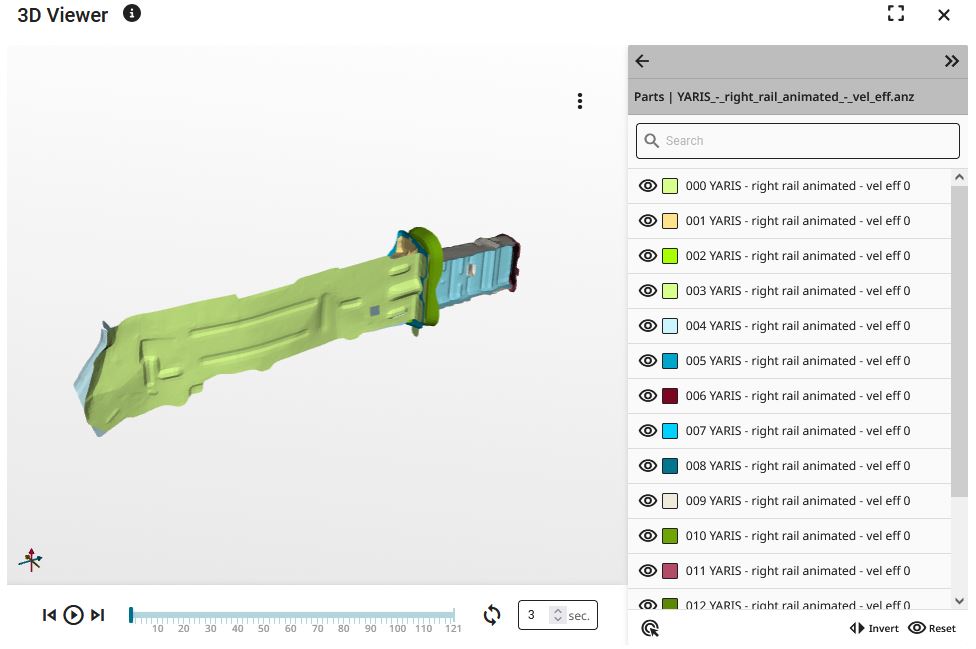Select the 003 YARIS part entry
976x649 pixels.
click(789, 291)
